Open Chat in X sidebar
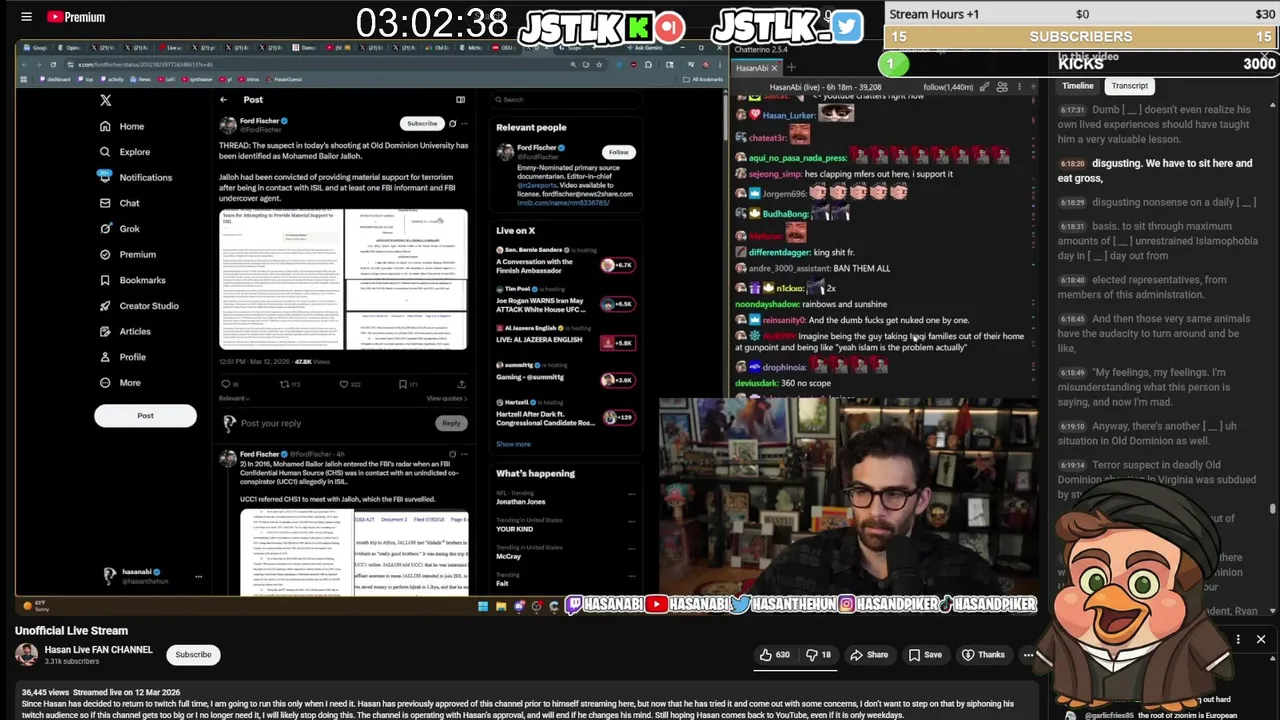This screenshot has width=1280, height=720. tap(119, 203)
